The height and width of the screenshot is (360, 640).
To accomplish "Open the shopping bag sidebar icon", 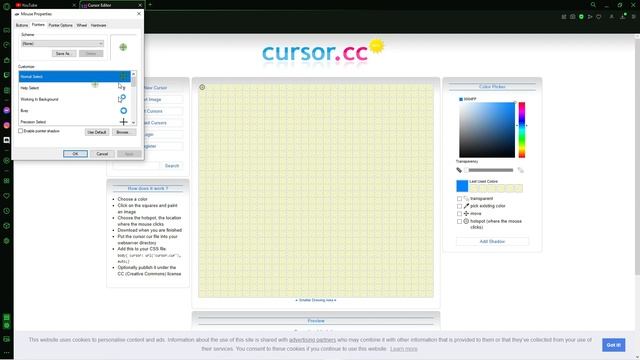I will [6, 60].
